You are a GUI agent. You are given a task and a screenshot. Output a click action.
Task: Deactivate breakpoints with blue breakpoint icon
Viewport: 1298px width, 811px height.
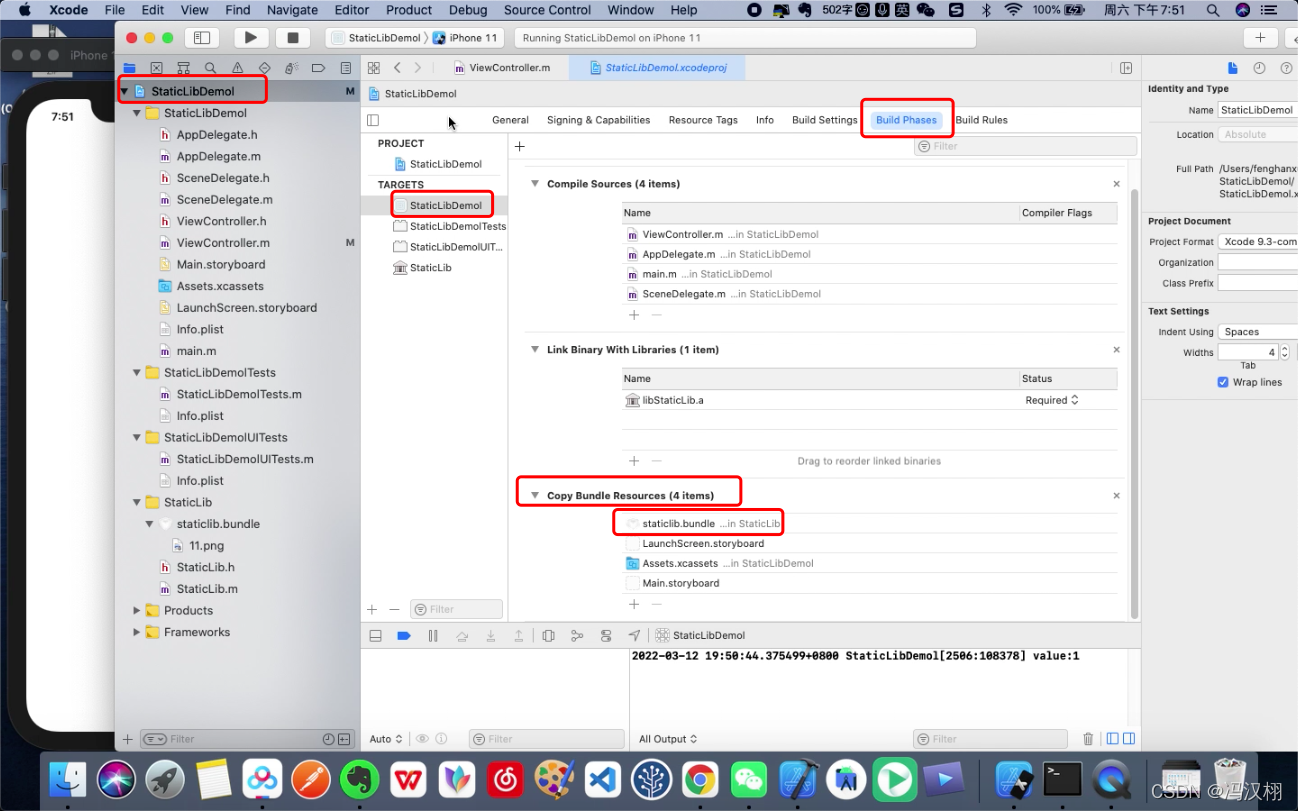click(x=404, y=635)
